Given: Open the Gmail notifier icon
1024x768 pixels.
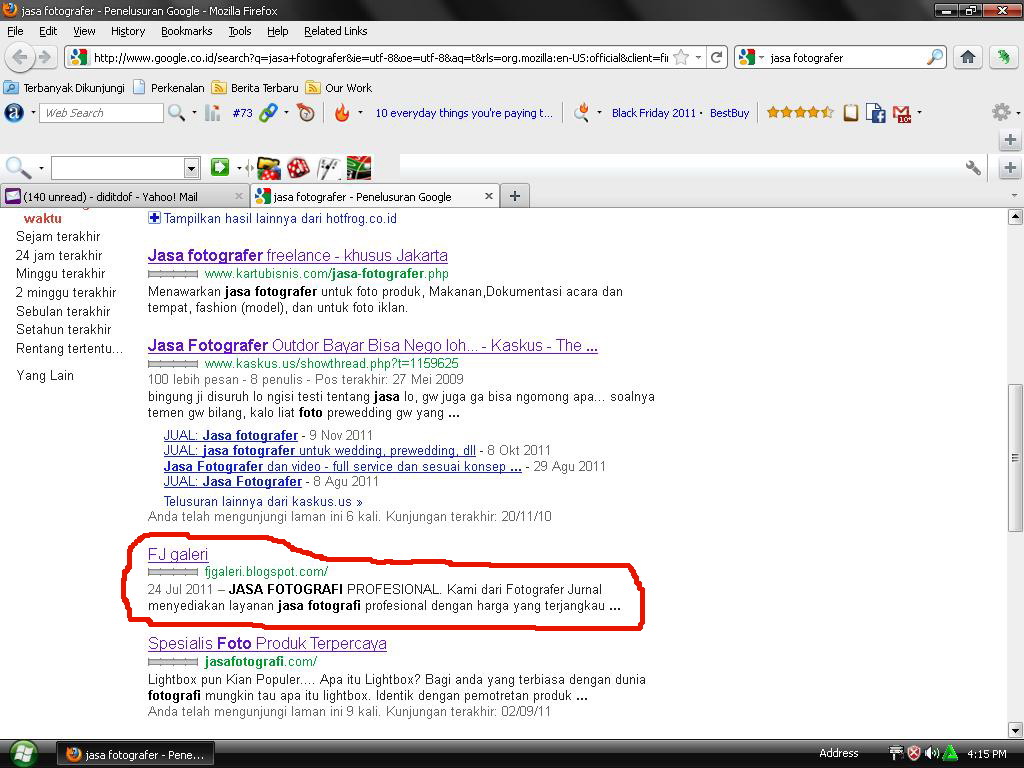Looking at the screenshot, I should pos(901,114).
